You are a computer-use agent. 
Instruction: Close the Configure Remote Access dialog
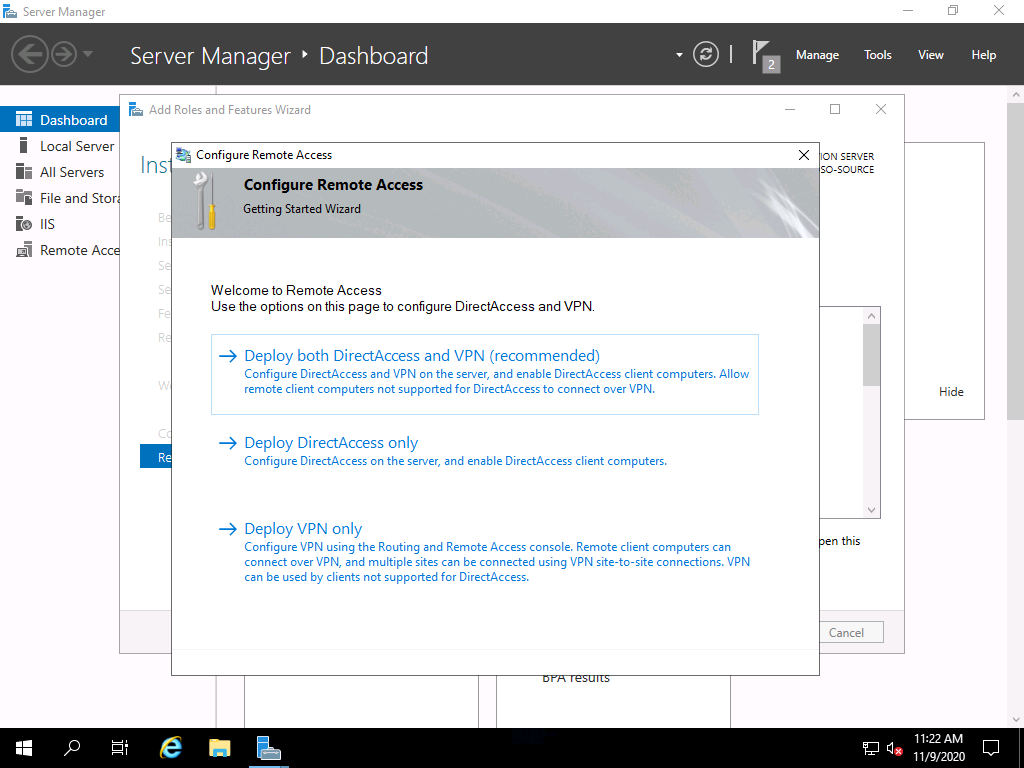tap(803, 155)
